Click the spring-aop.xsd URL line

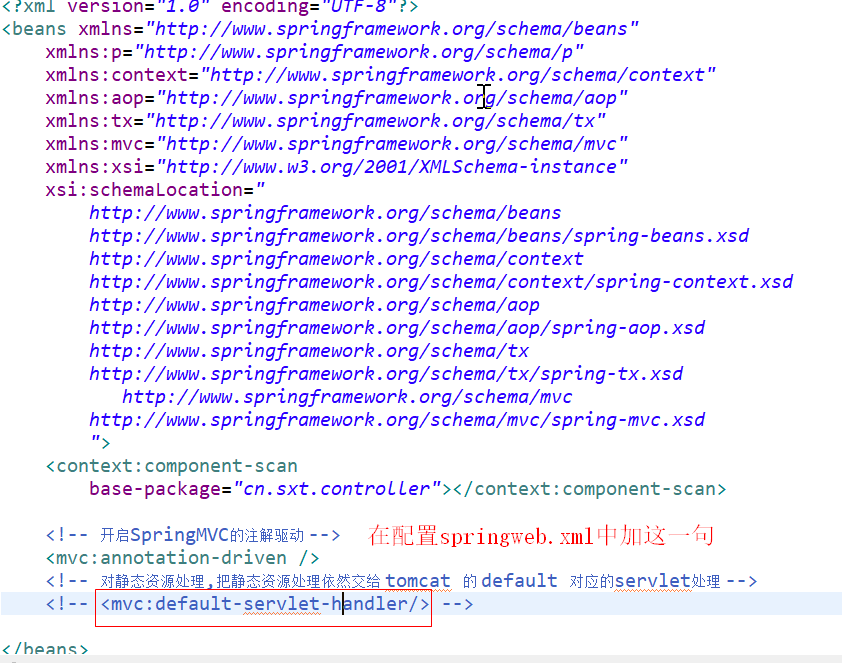click(397, 328)
